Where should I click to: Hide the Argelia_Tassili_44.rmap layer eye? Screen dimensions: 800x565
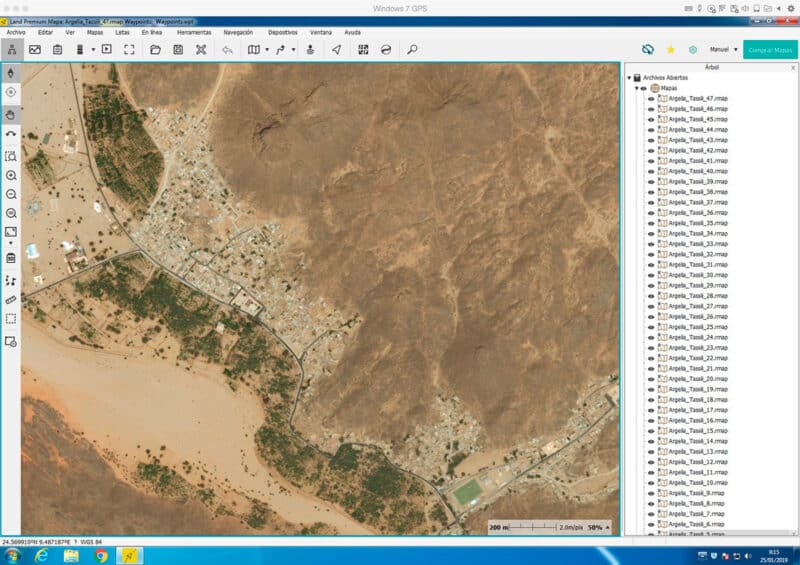(651, 130)
